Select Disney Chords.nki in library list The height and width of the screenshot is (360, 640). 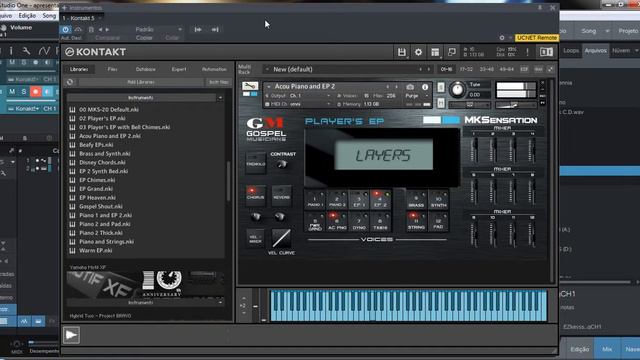tap(102, 162)
